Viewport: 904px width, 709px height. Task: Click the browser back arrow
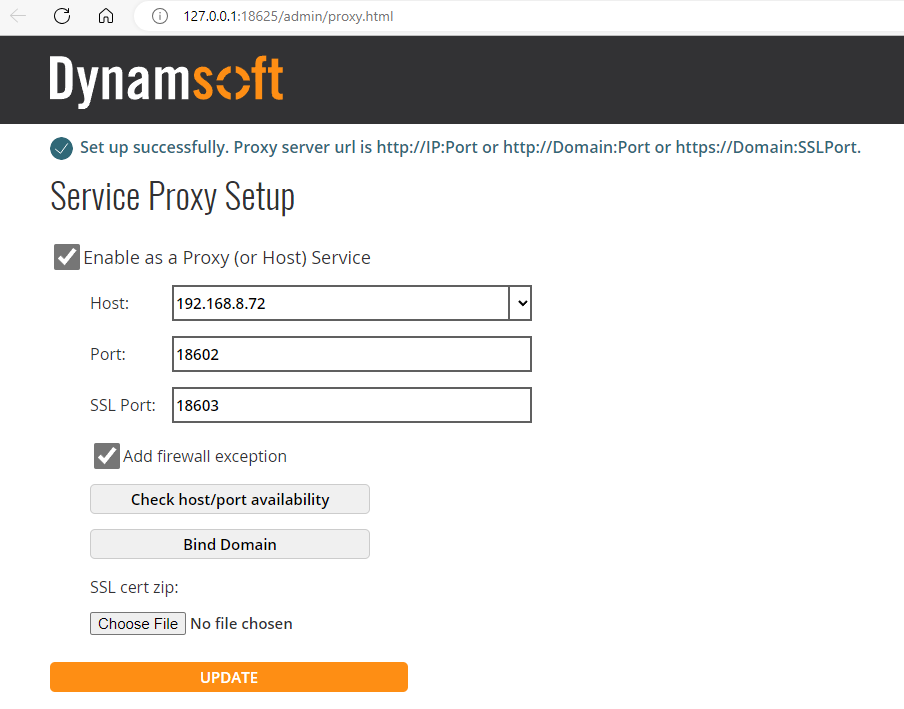pos(18,16)
